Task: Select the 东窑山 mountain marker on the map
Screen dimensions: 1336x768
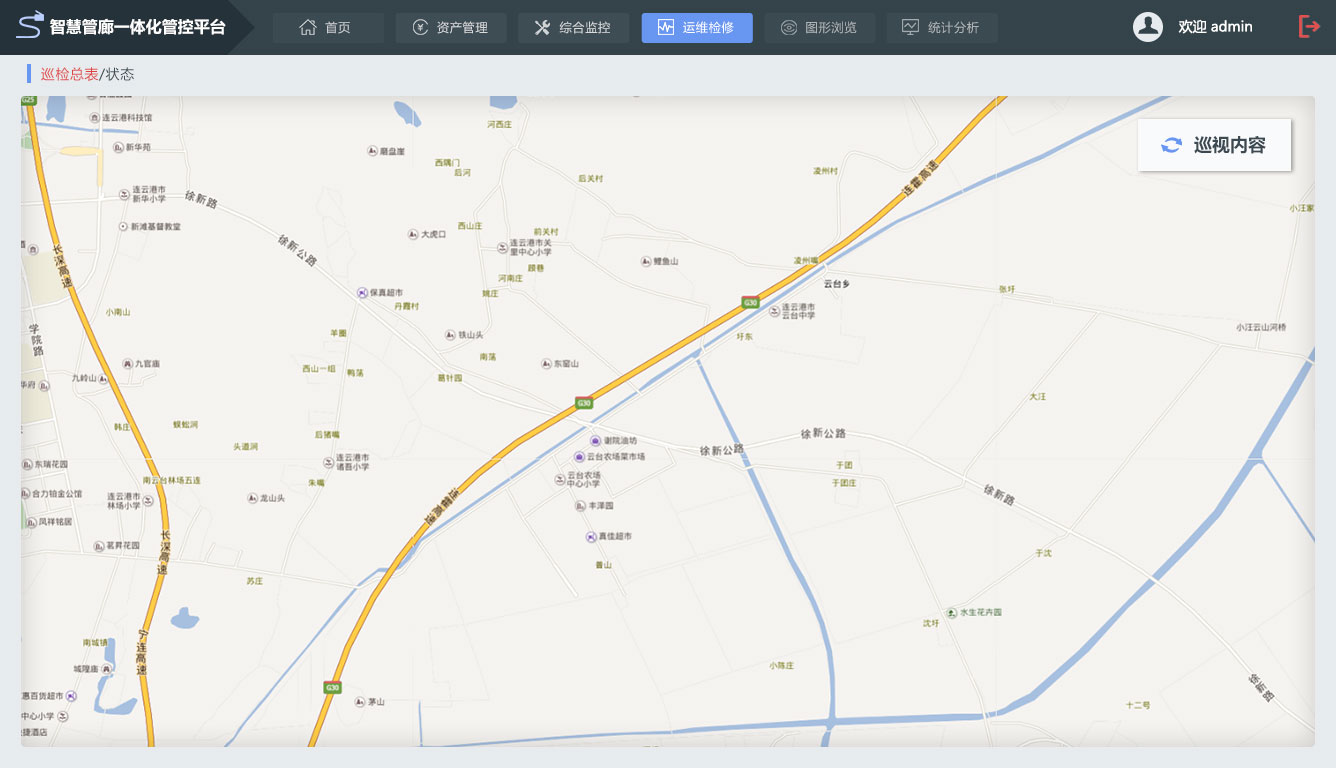Action: tap(546, 364)
